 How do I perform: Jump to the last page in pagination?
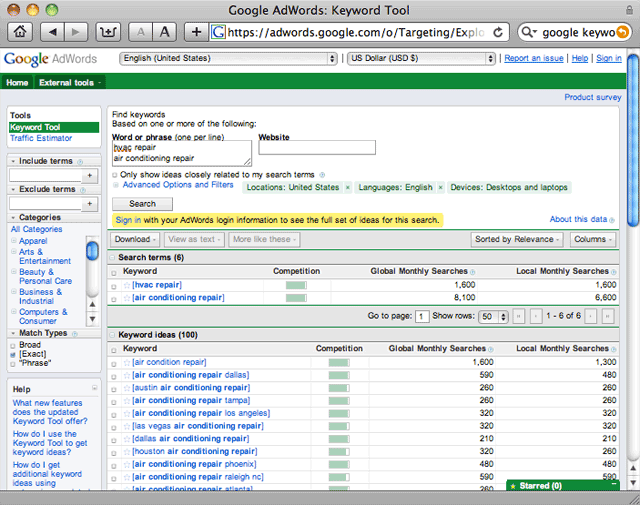(608, 316)
